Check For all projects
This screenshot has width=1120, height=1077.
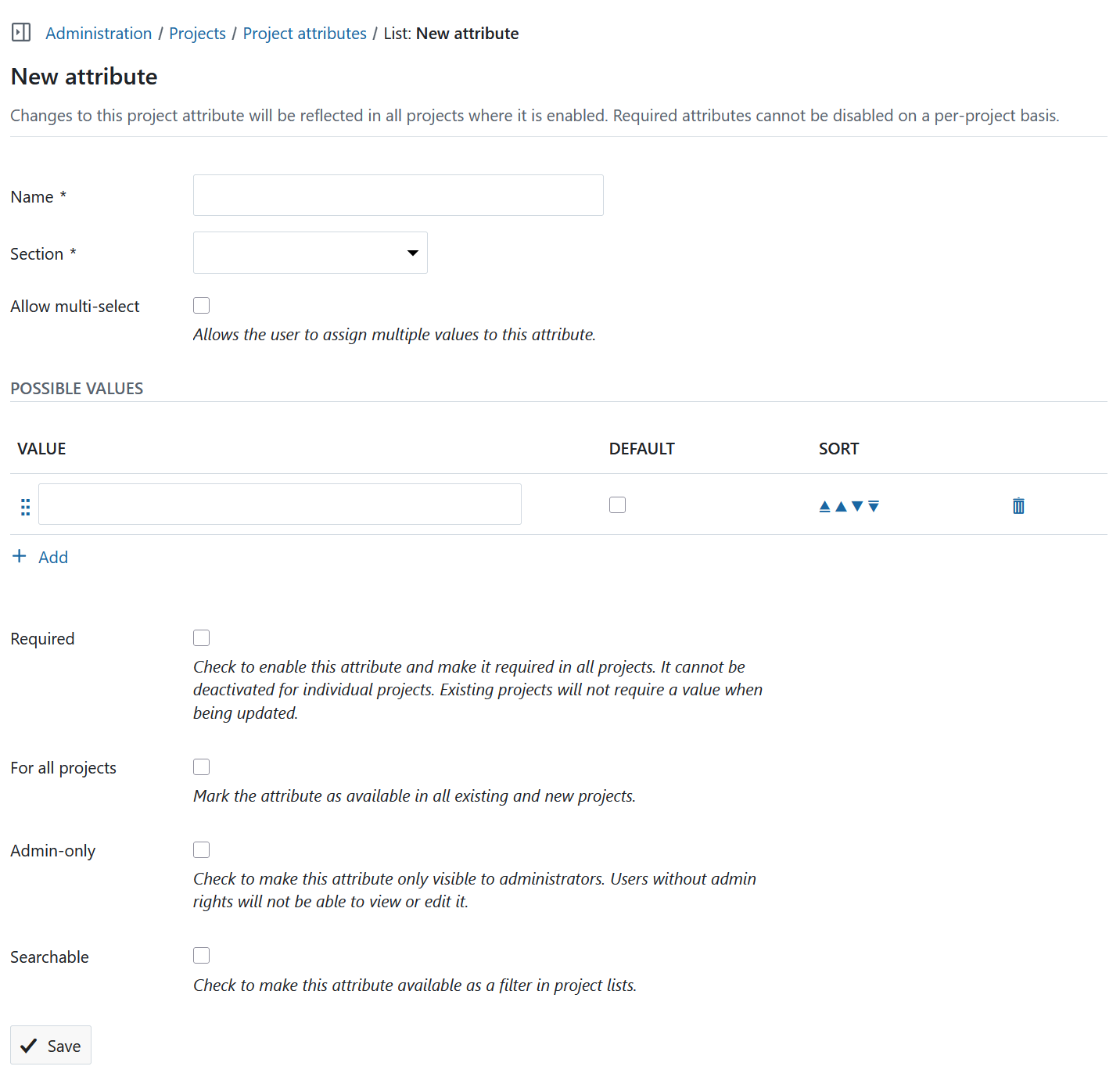click(x=201, y=766)
